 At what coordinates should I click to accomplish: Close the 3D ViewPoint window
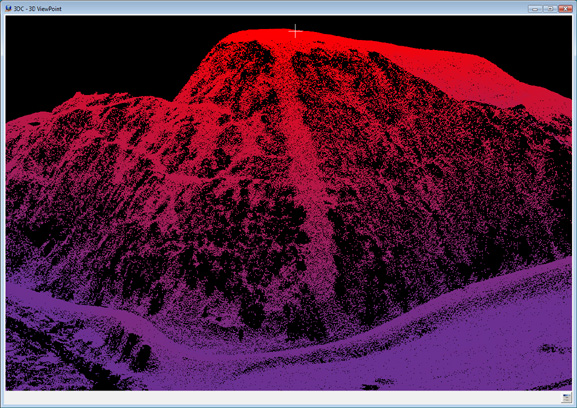[x=565, y=8]
